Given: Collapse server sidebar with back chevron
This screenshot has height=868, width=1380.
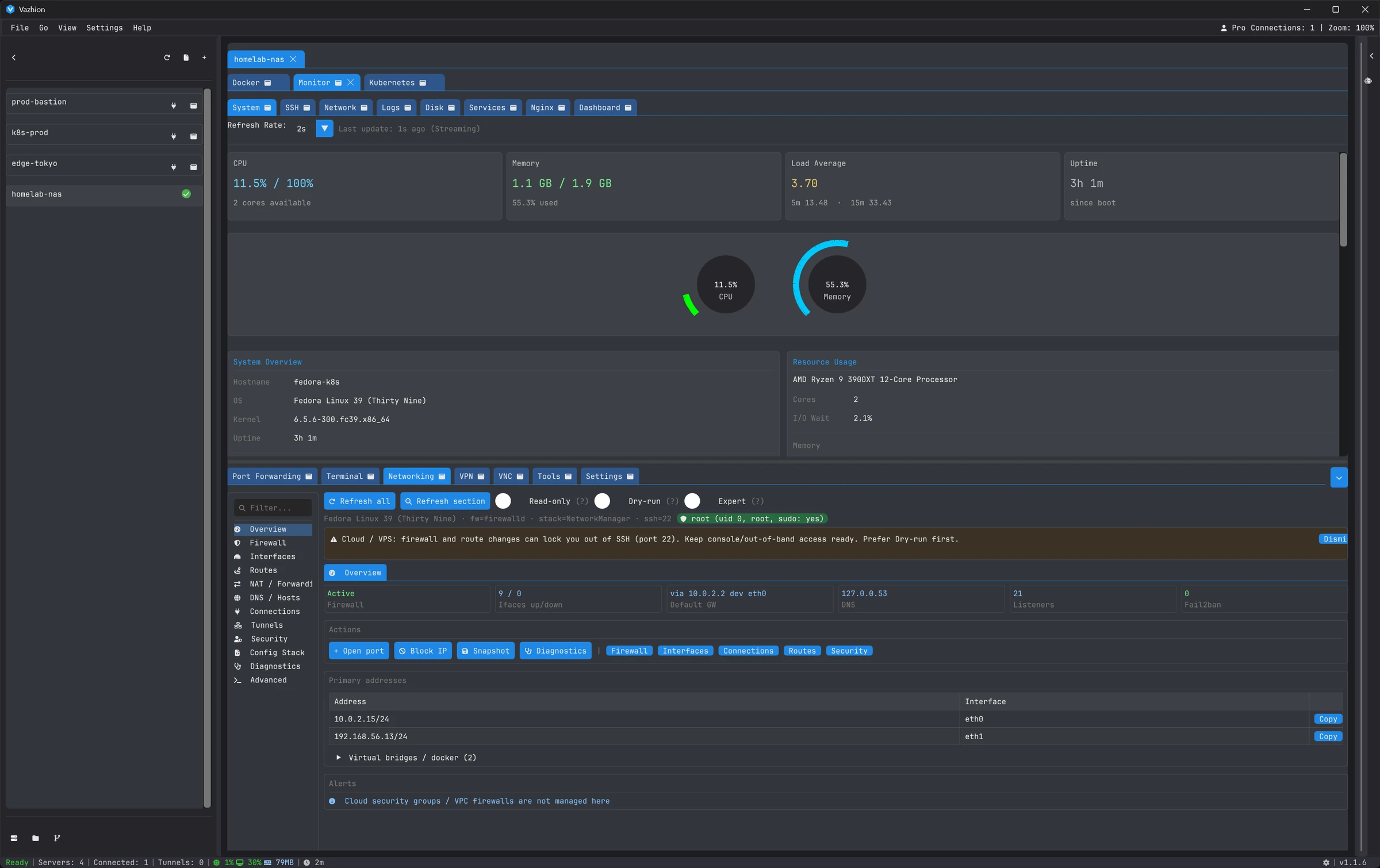Looking at the screenshot, I should 14,57.
